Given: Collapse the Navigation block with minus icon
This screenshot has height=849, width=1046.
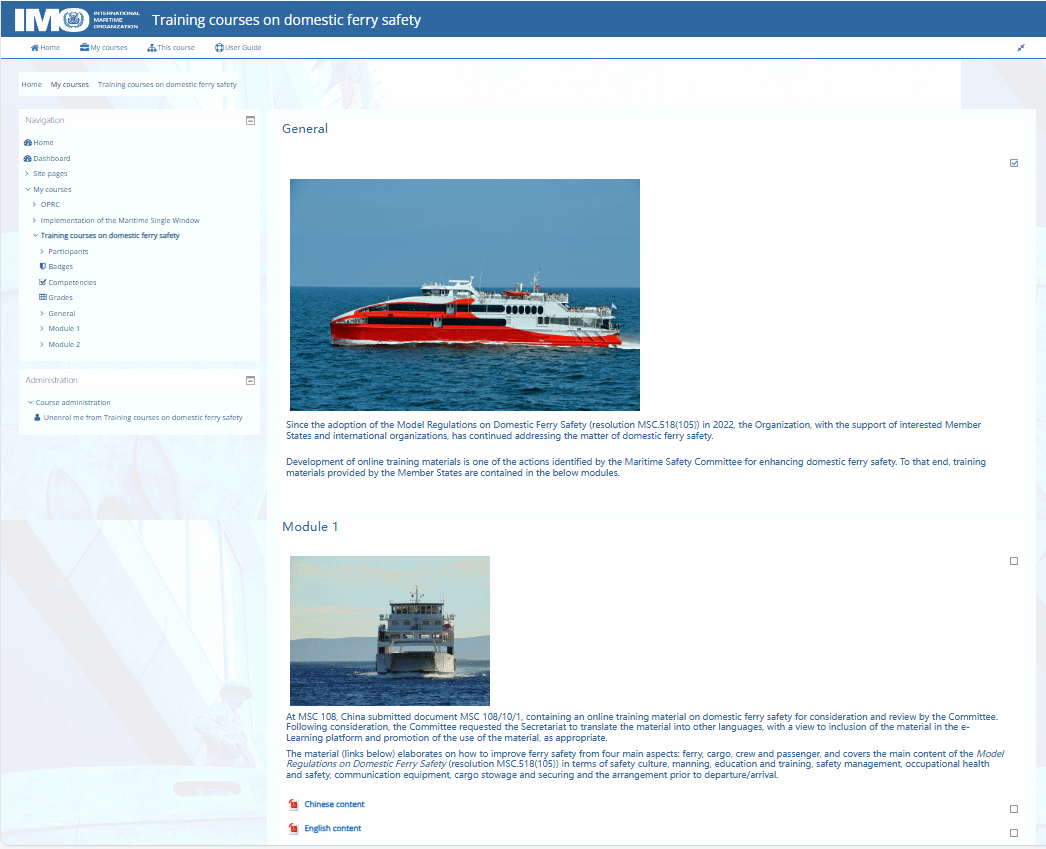Looking at the screenshot, I should click(x=251, y=120).
